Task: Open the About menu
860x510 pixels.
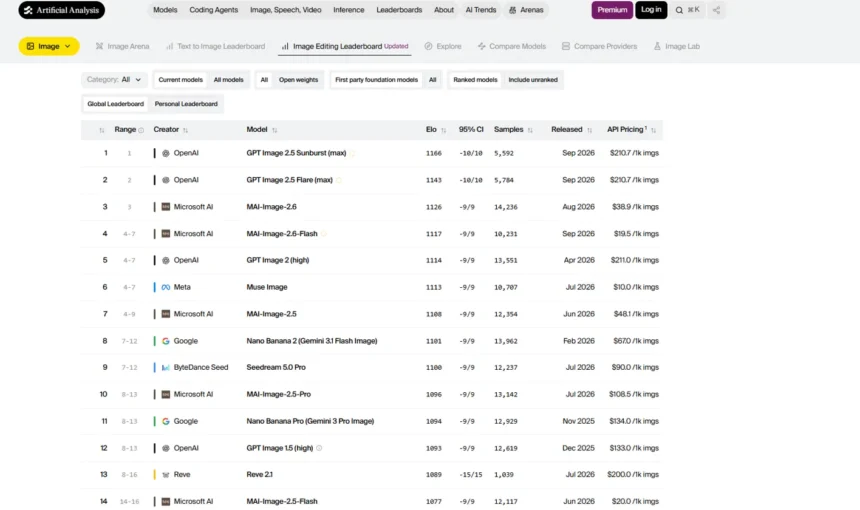Action: 444,10
